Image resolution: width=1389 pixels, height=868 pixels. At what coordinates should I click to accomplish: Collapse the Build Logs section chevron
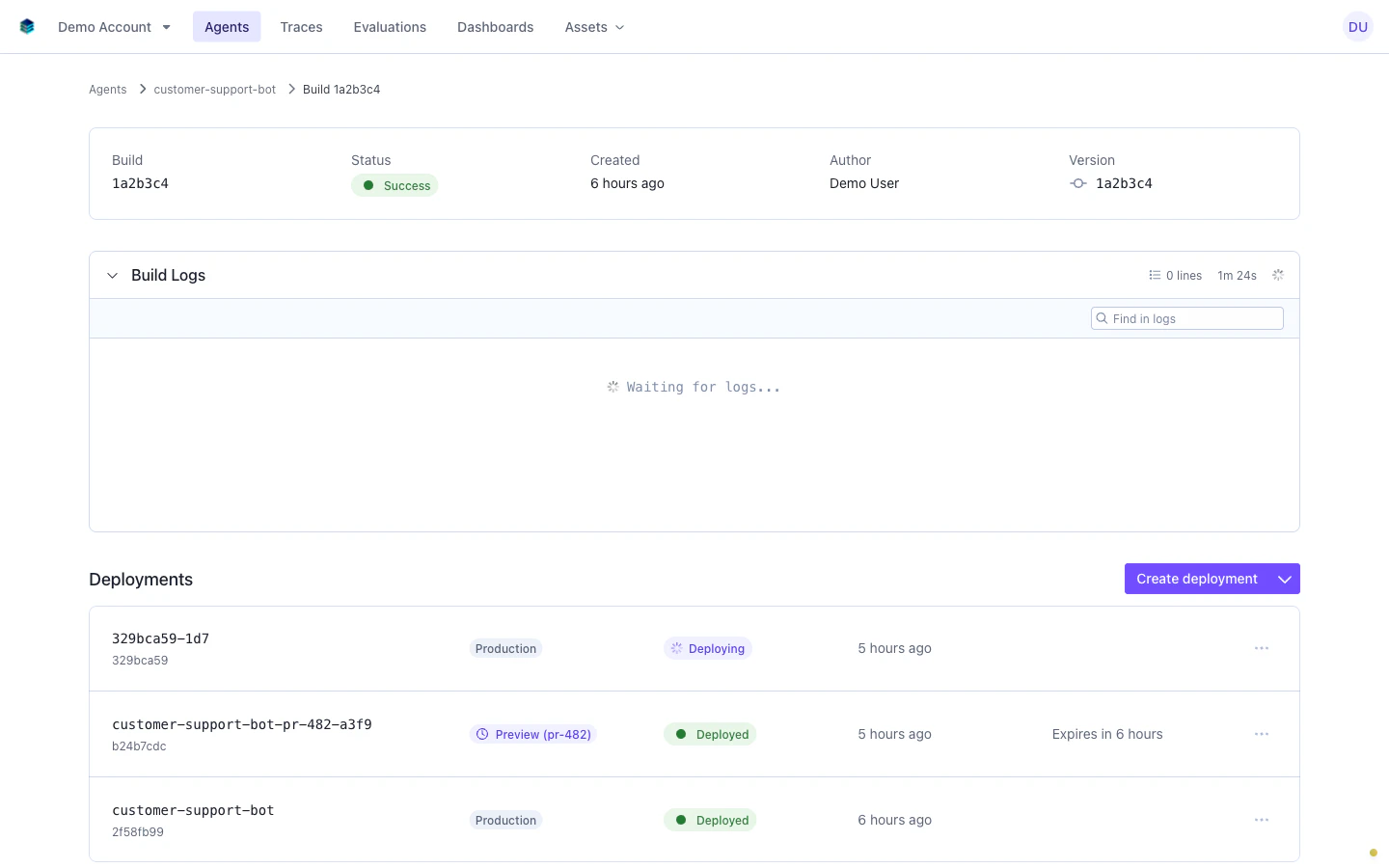[x=112, y=276]
